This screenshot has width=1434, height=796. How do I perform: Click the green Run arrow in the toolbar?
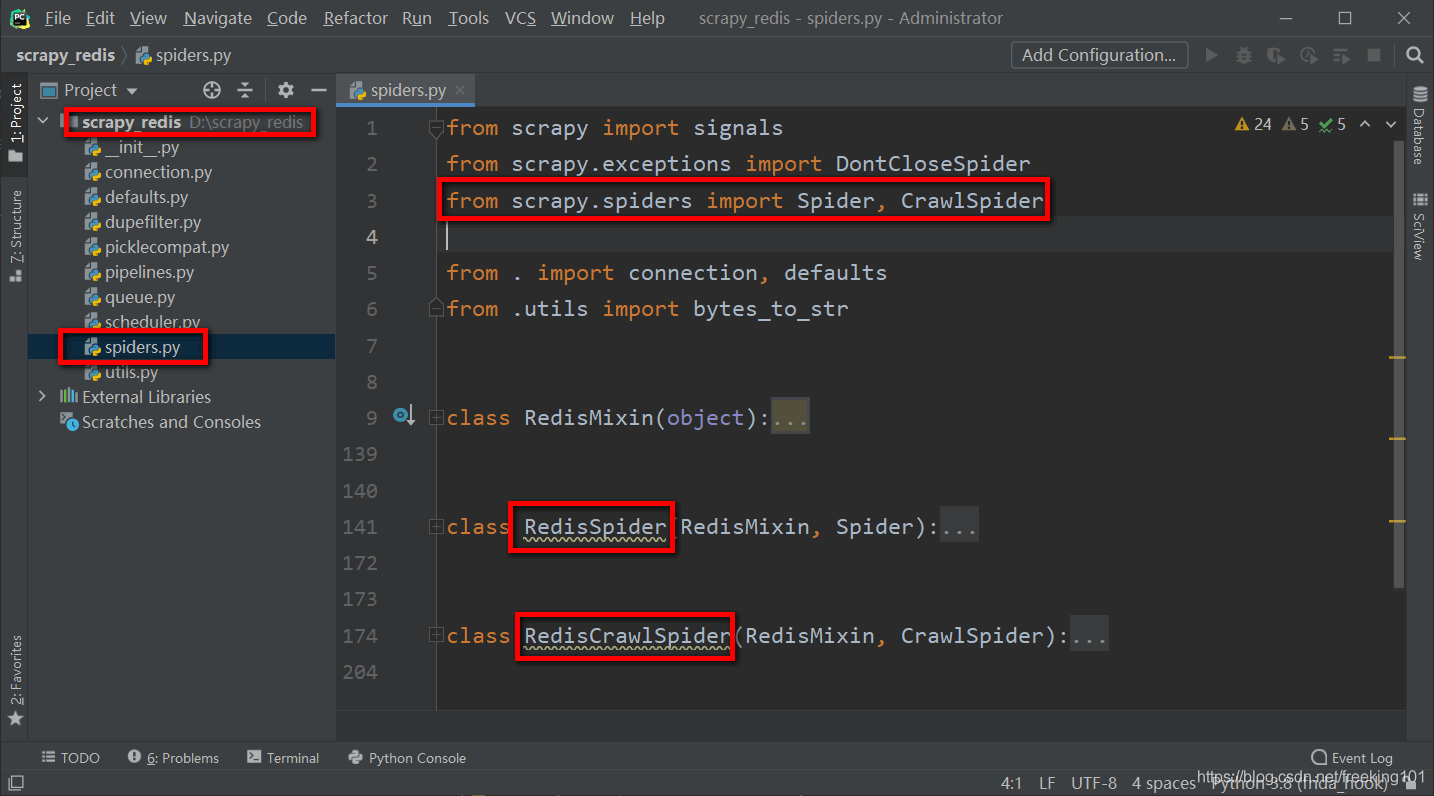pos(1211,55)
